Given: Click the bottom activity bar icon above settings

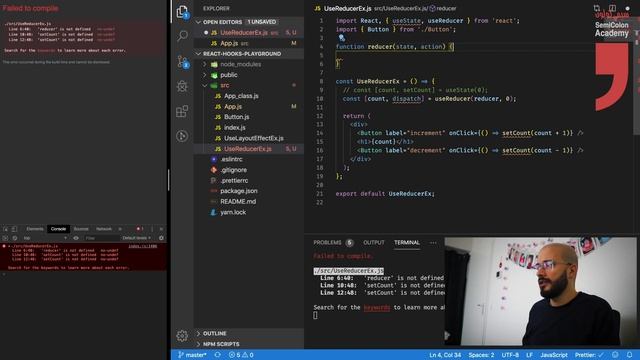Looking at the screenshot, I should [x=182, y=136].
